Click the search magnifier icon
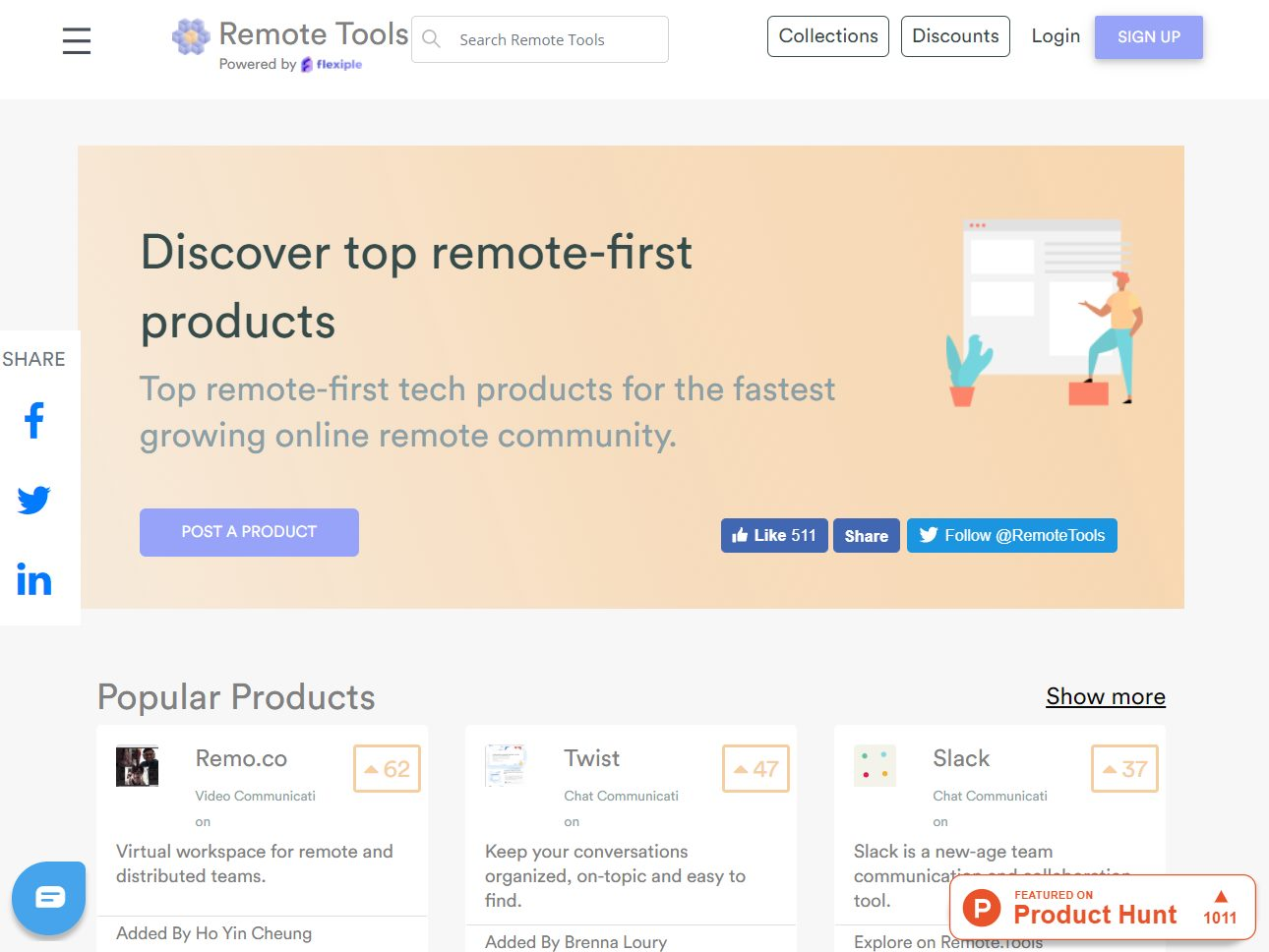Viewport: 1269px width, 952px height. coord(431,39)
